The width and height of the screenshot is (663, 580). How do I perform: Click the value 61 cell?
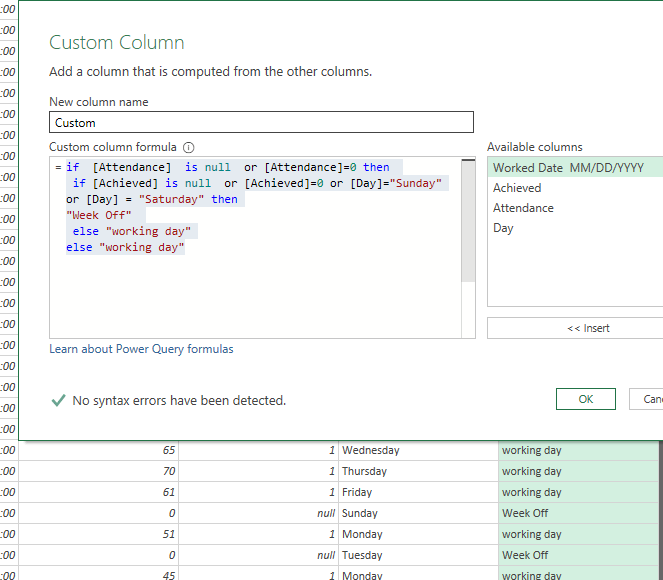[99, 492]
